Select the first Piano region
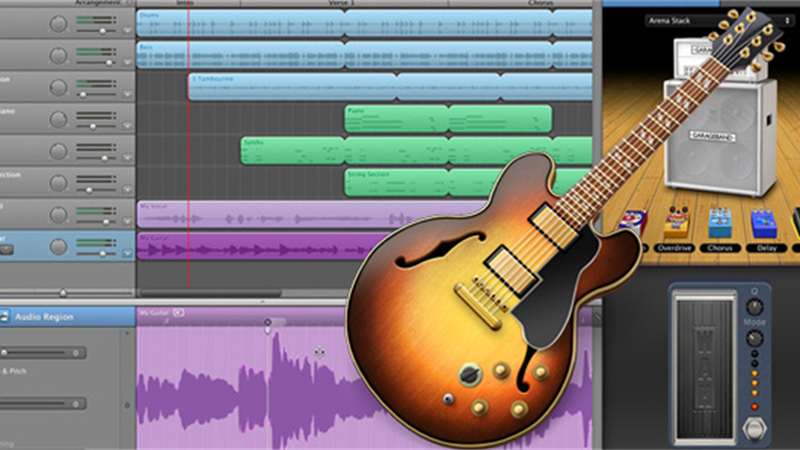Viewport: 800px width, 450px height. (396, 119)
